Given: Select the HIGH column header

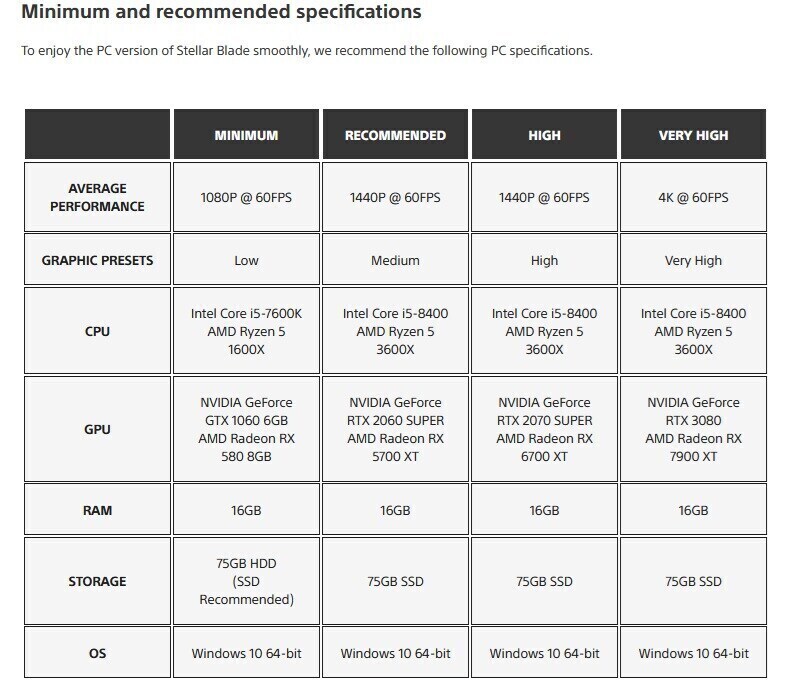Looking at the screenshot, I should [x=544, y=134].
